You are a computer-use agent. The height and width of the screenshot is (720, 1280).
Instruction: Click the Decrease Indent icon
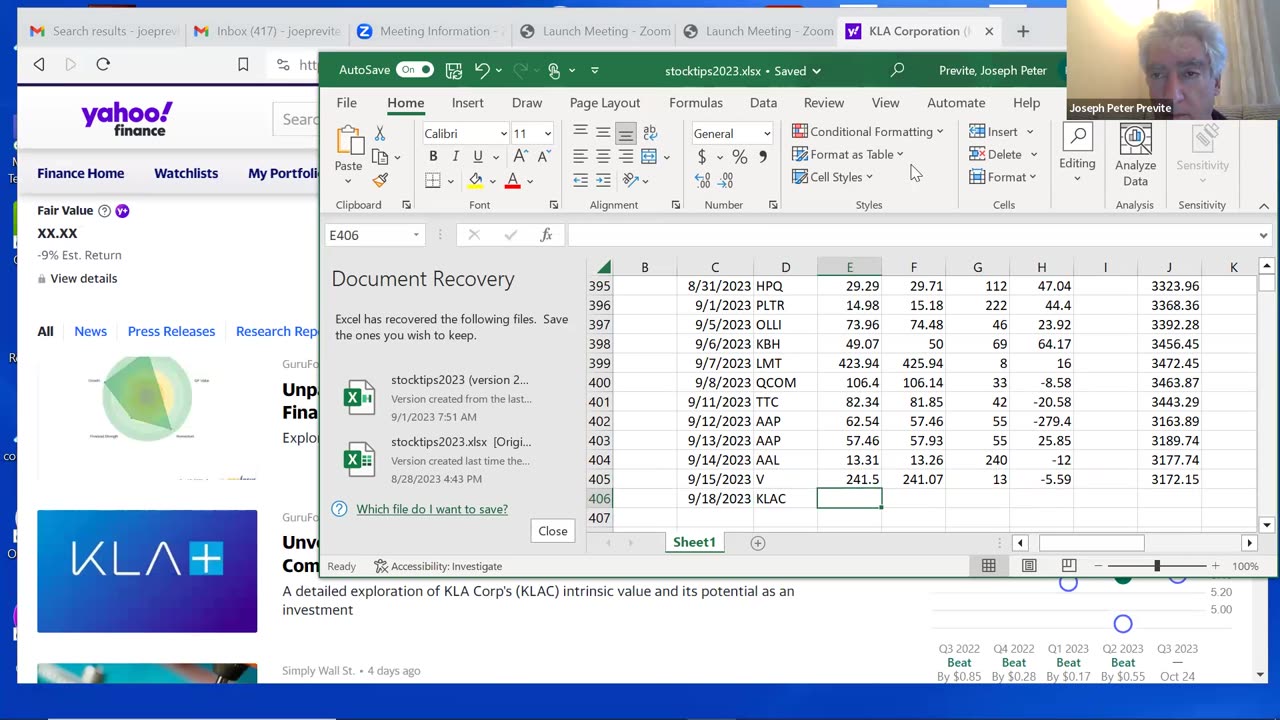580,180
